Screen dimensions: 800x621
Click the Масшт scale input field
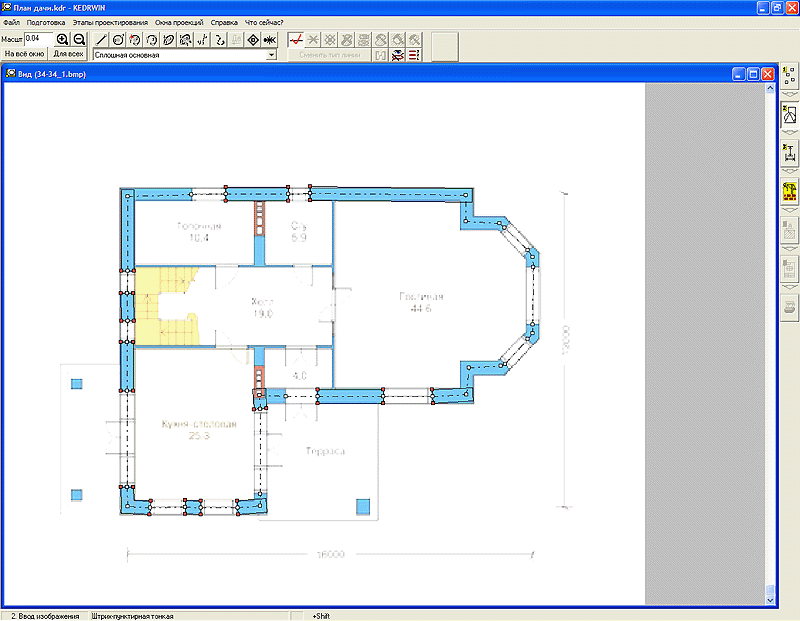(39, 39)
